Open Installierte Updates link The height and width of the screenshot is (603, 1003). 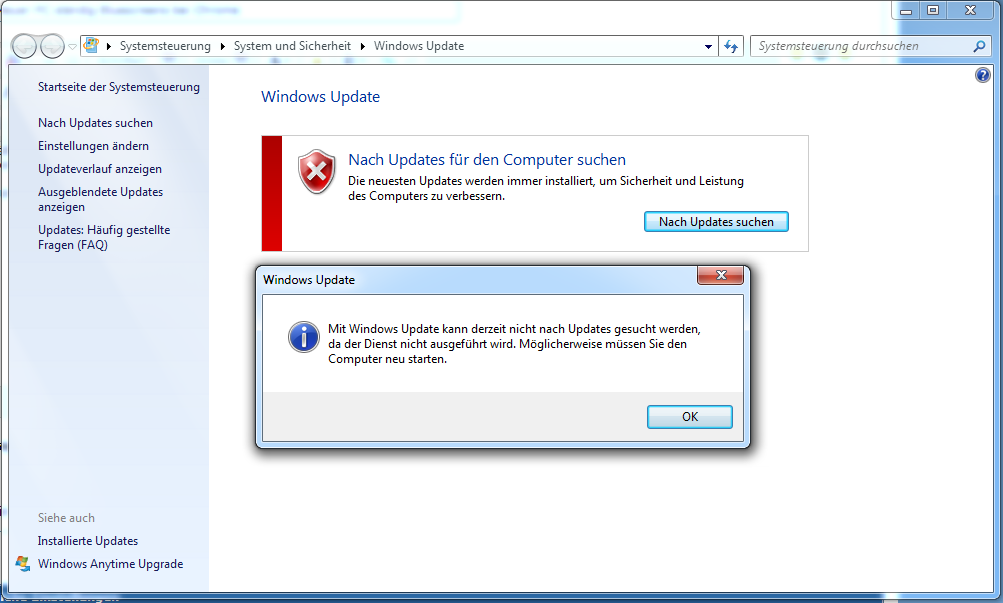[88, 541]
